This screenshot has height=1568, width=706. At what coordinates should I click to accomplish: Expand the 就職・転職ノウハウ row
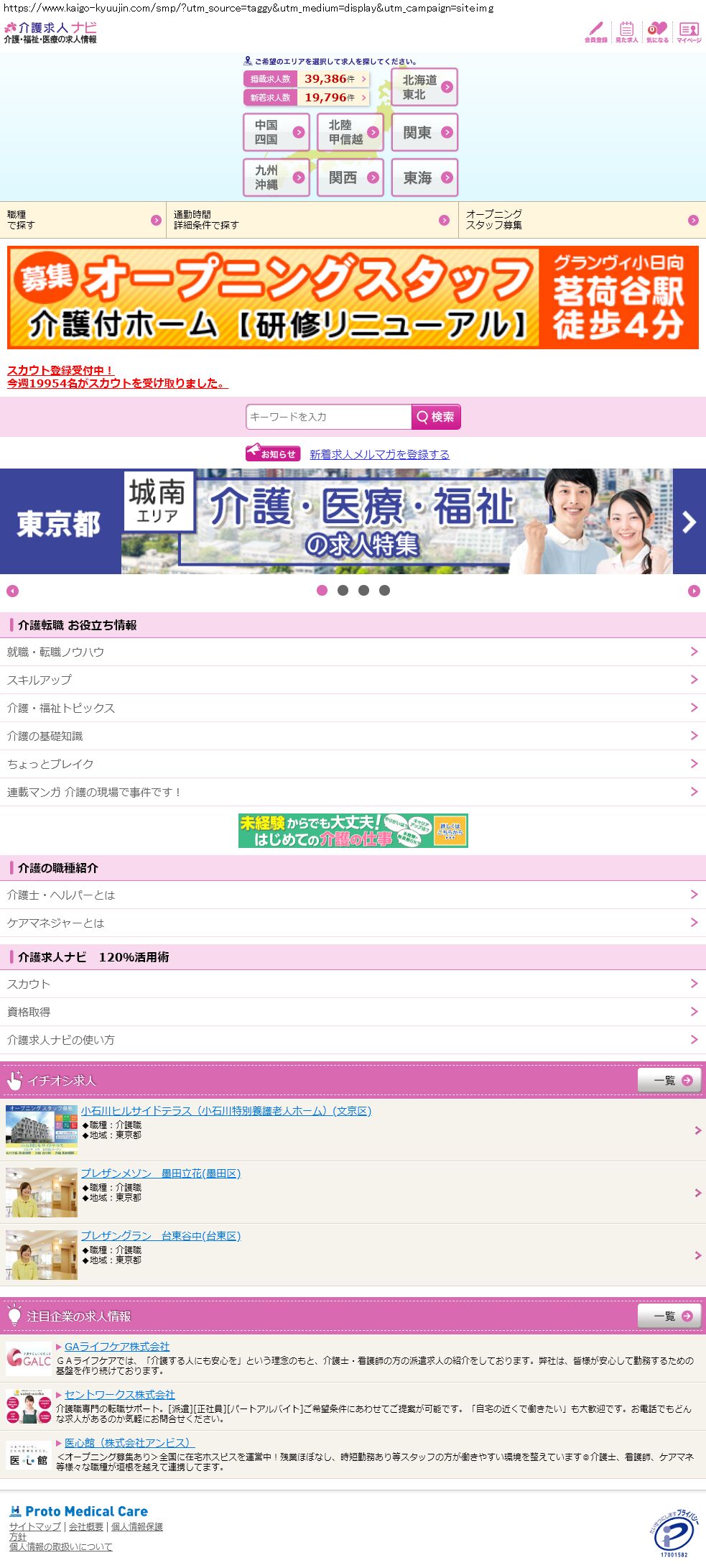[353, 652]
